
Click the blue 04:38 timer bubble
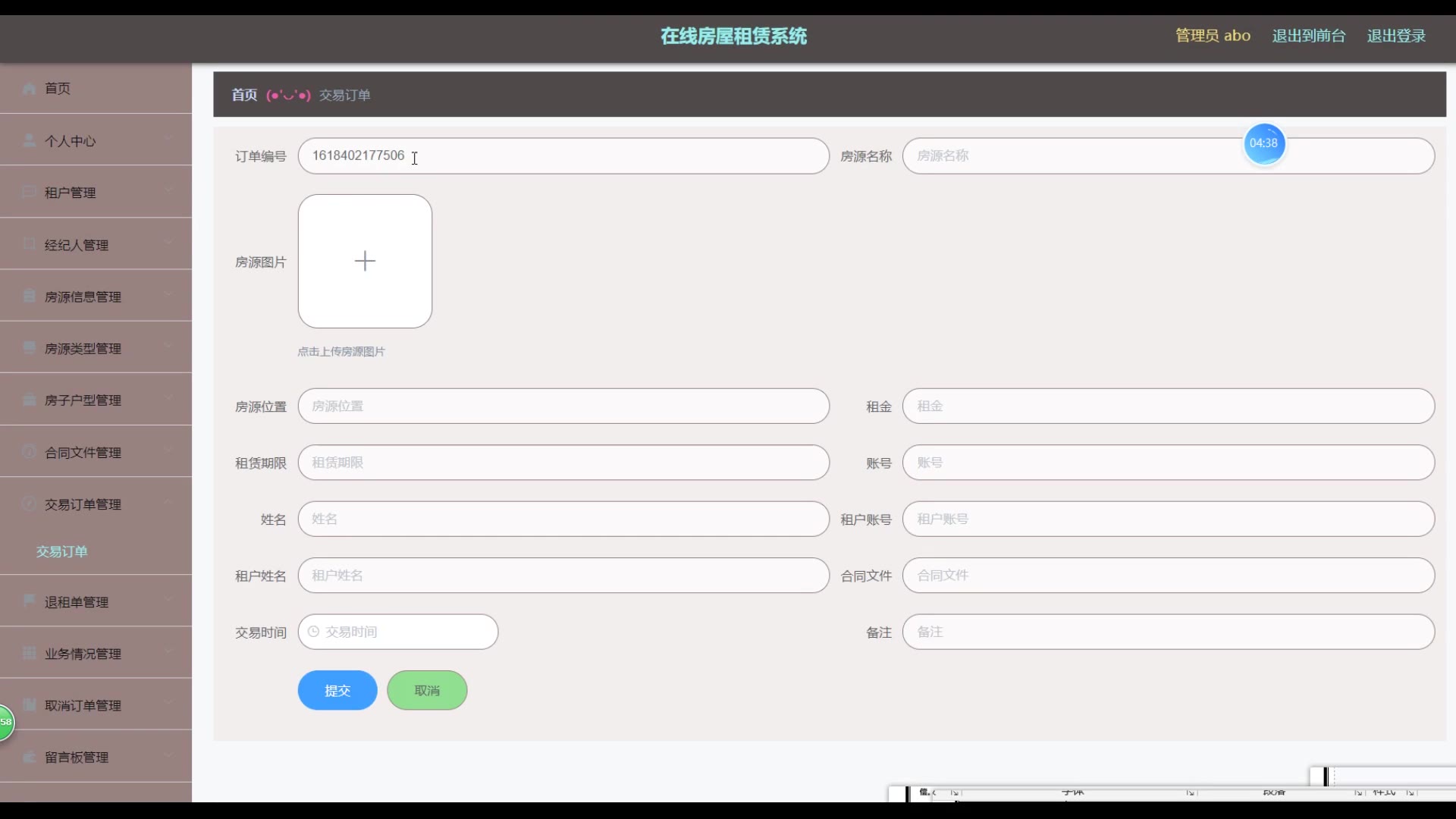pos(1263,143)
